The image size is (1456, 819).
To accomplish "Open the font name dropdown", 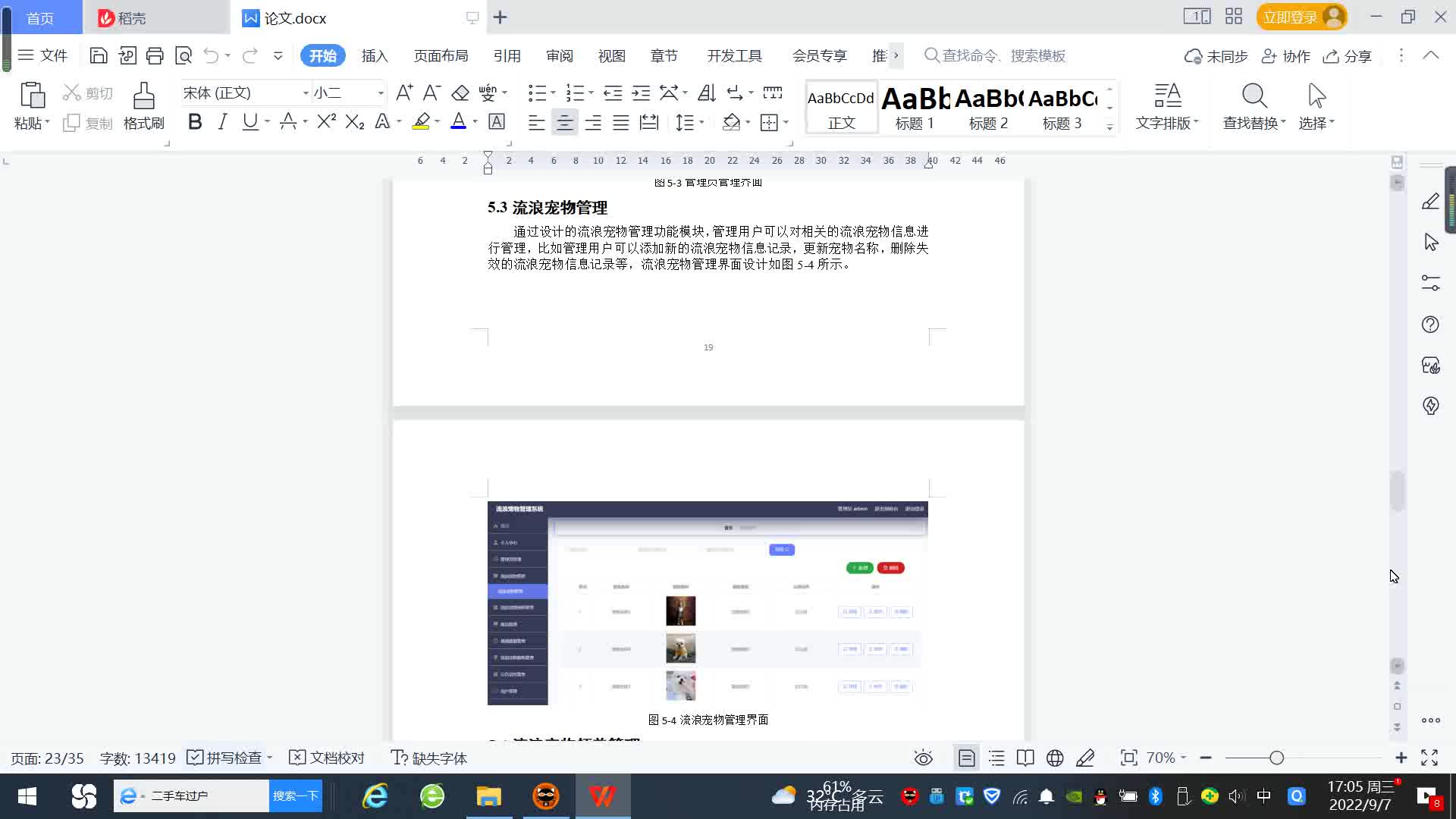I will coord(306,93).
